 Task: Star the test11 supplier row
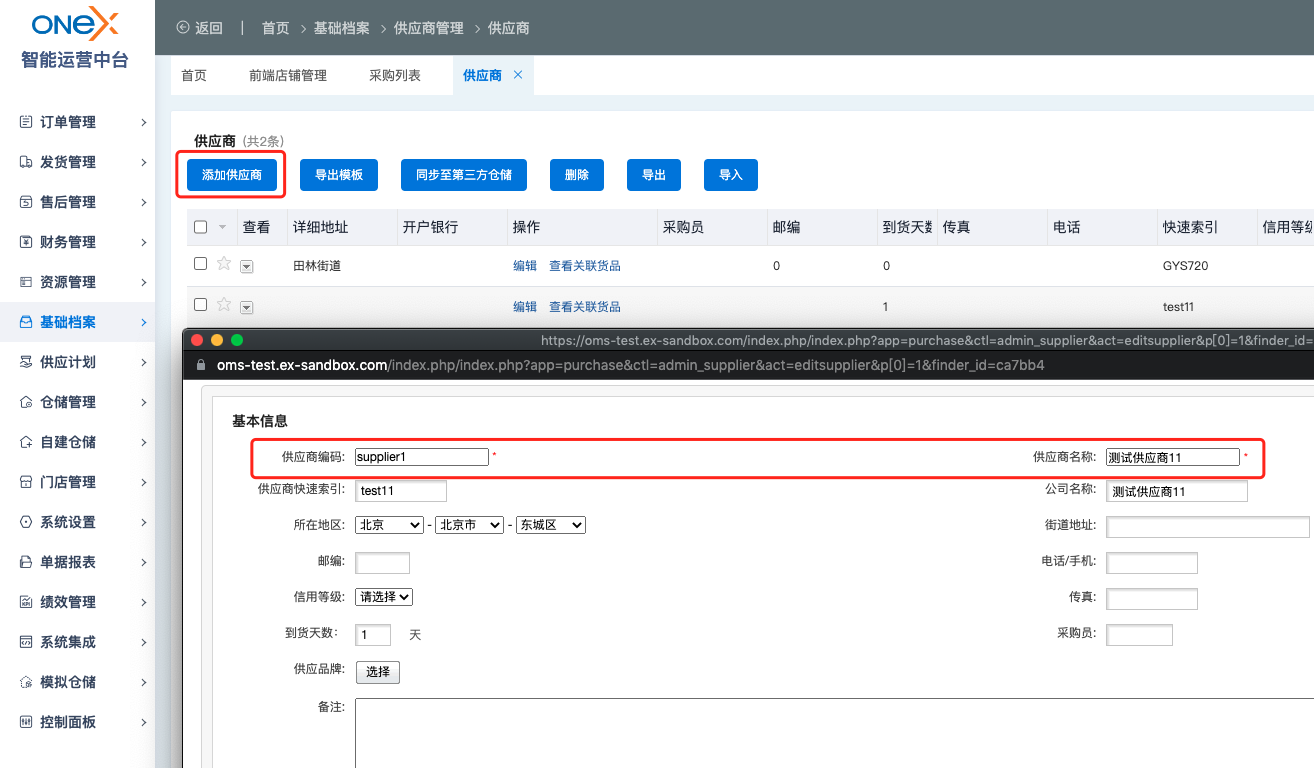224,304
